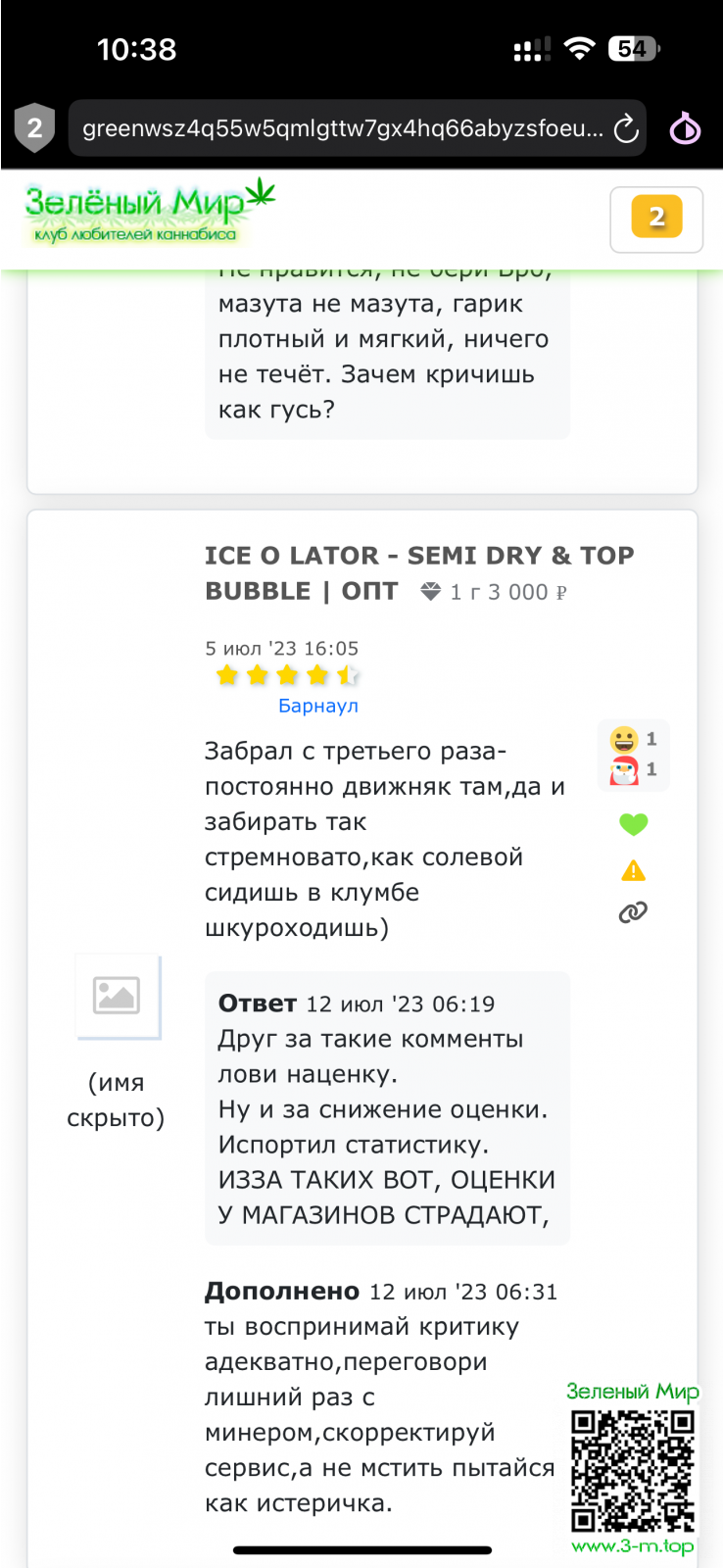723x1568 pixels.
Task: Copy review permalink via chain icon
Action: tap(633, 913)
